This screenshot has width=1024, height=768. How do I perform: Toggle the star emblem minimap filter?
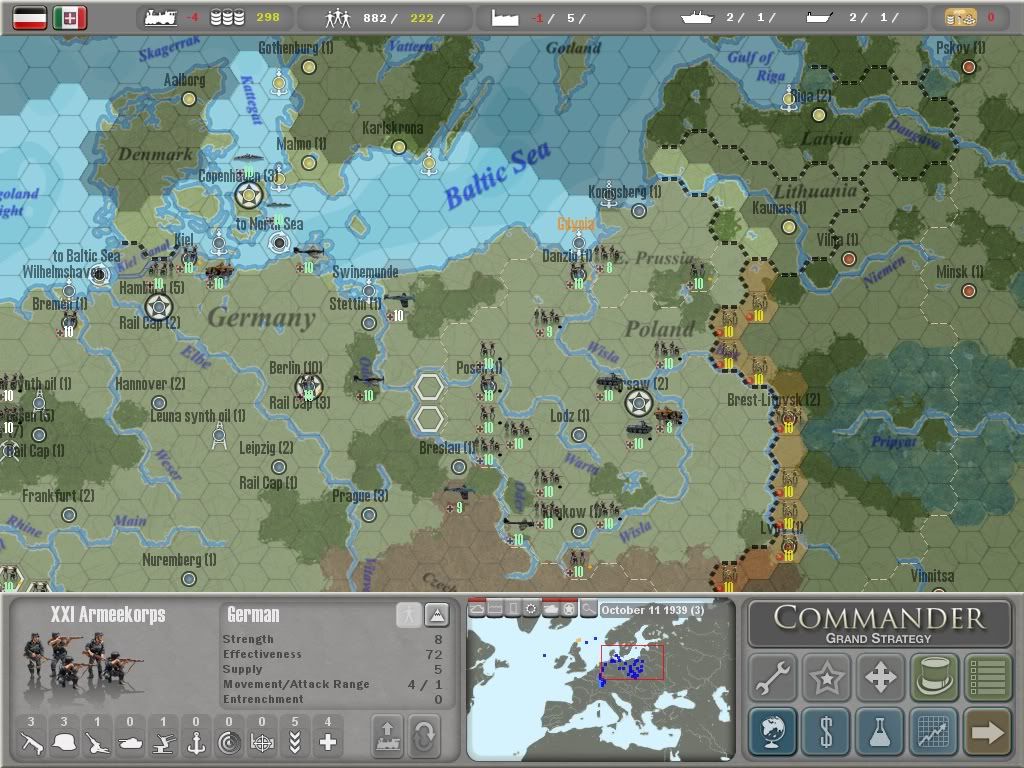[x=569, y=609]
